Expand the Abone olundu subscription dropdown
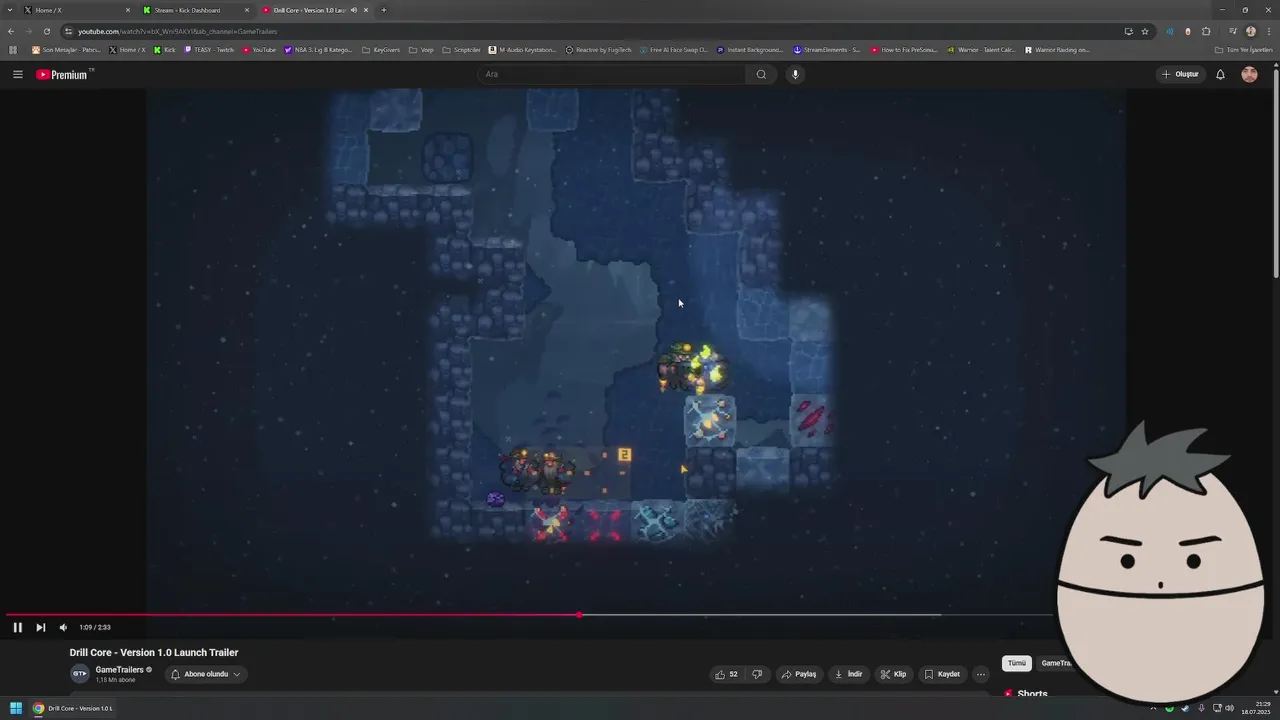 coord(206,674)
